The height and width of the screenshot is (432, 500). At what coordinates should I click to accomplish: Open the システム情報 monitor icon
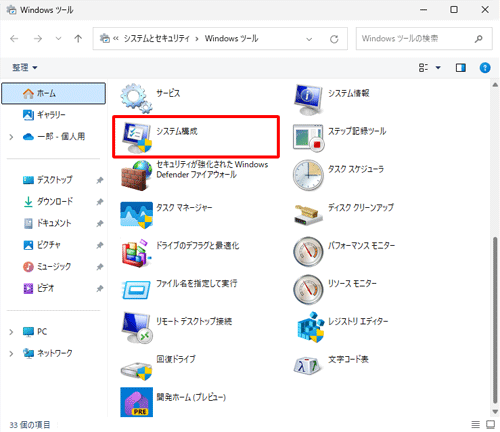[308, 99]
